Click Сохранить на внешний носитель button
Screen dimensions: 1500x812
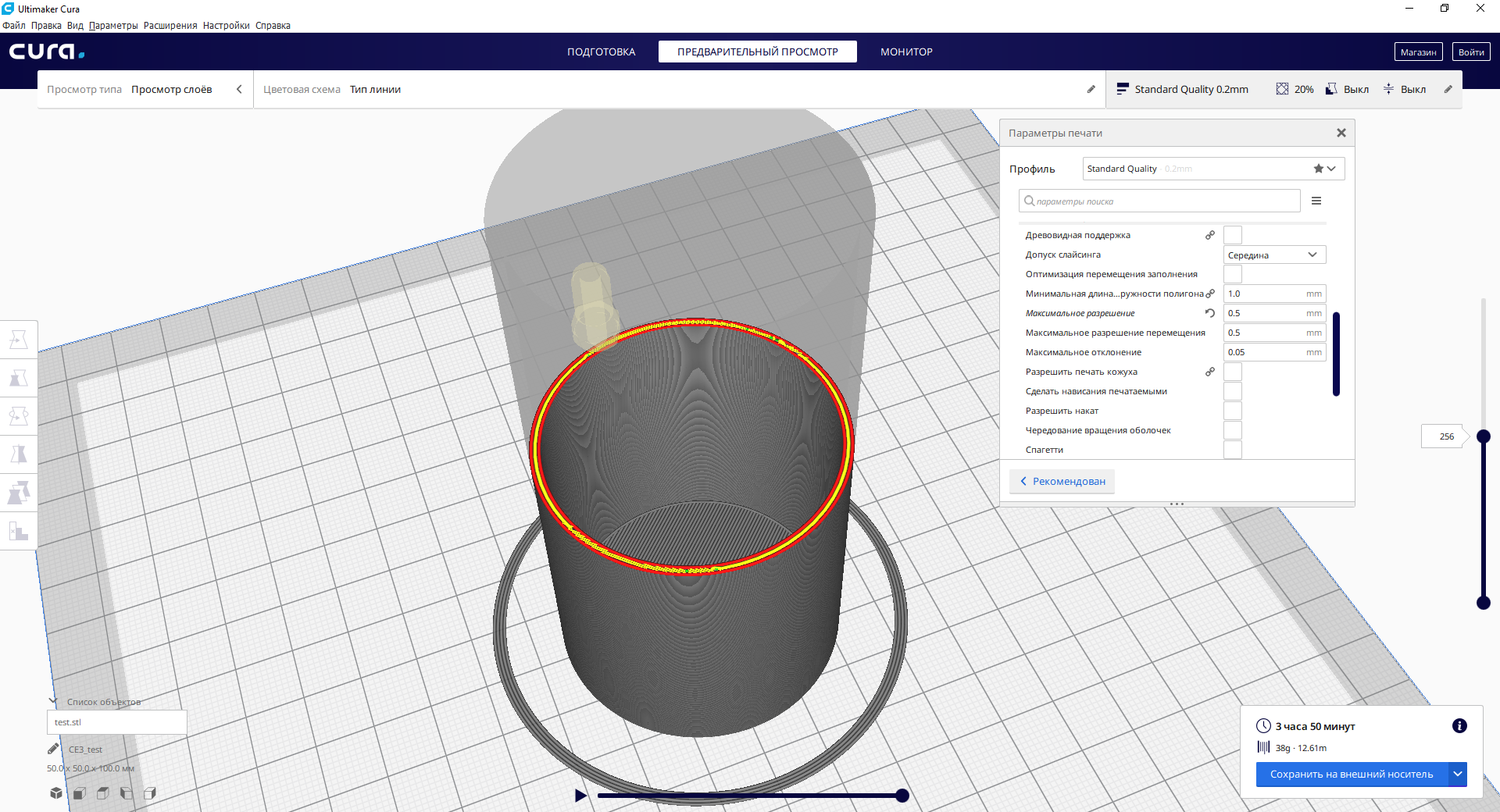(x=1351, y=775)
